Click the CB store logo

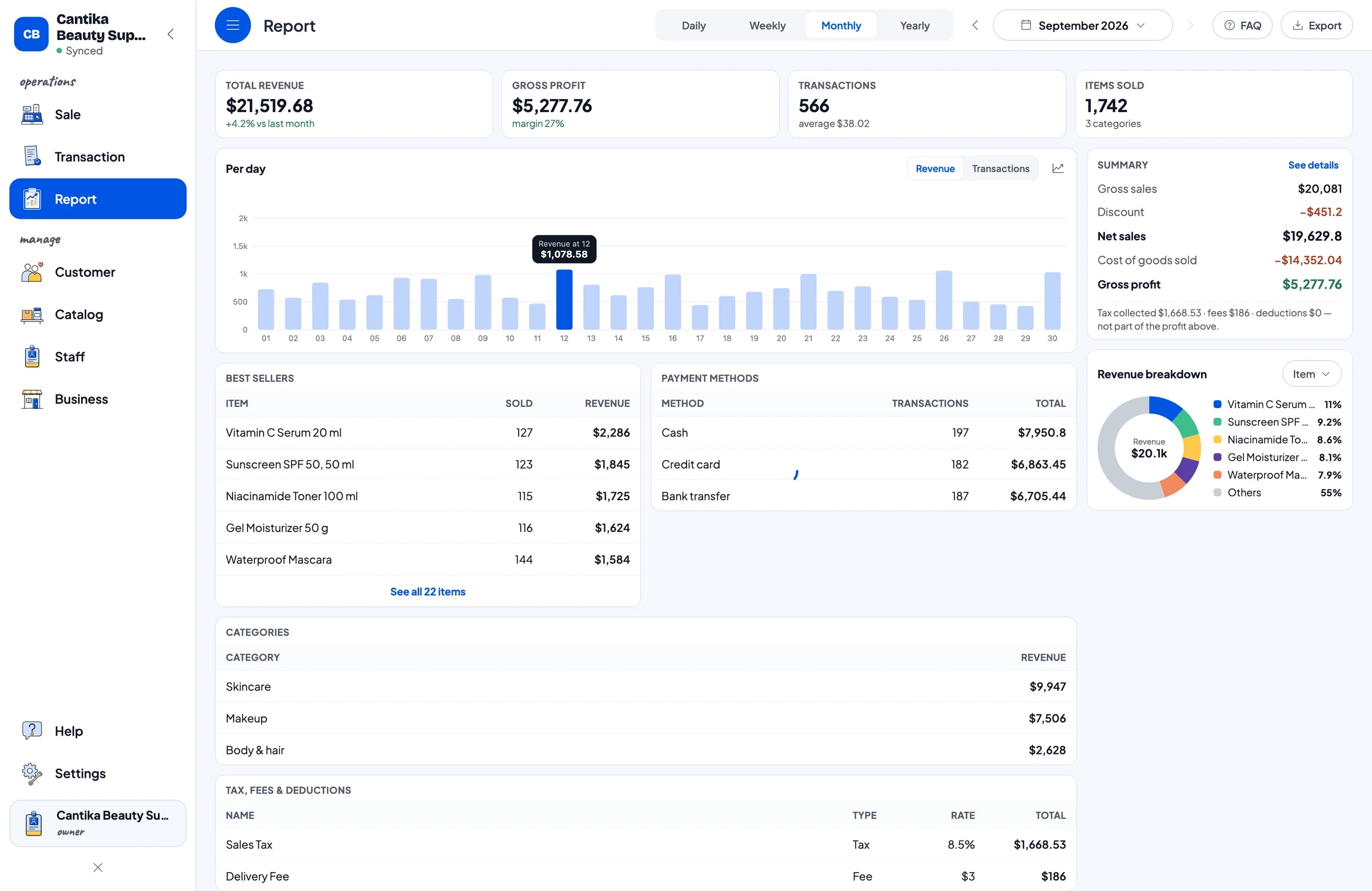point(31,34)
